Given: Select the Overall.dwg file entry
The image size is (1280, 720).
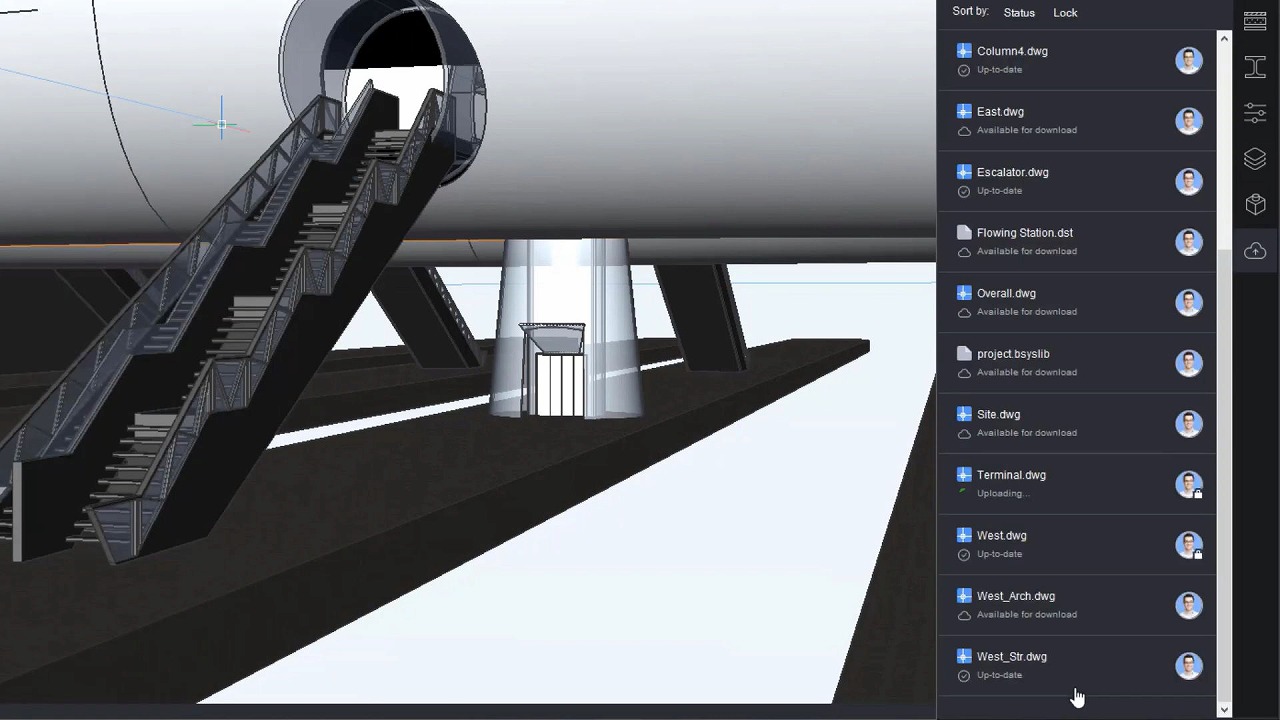Looking at the screenshot, I should (x=1006, y=294).
